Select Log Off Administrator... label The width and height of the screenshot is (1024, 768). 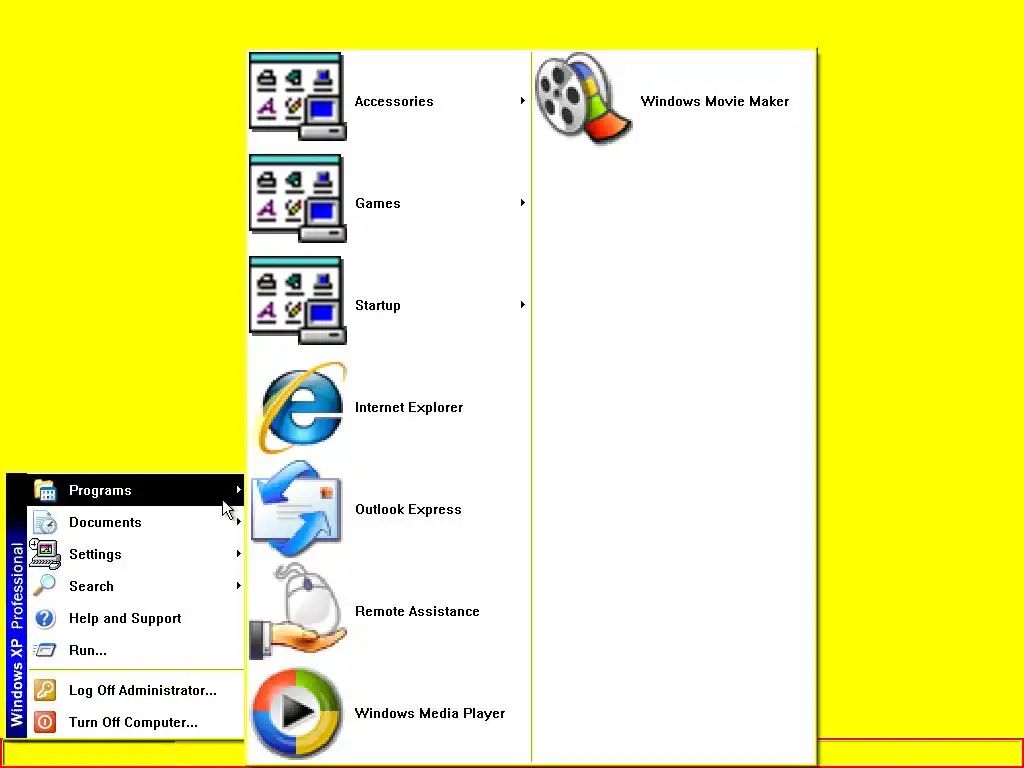pos(143,690)
